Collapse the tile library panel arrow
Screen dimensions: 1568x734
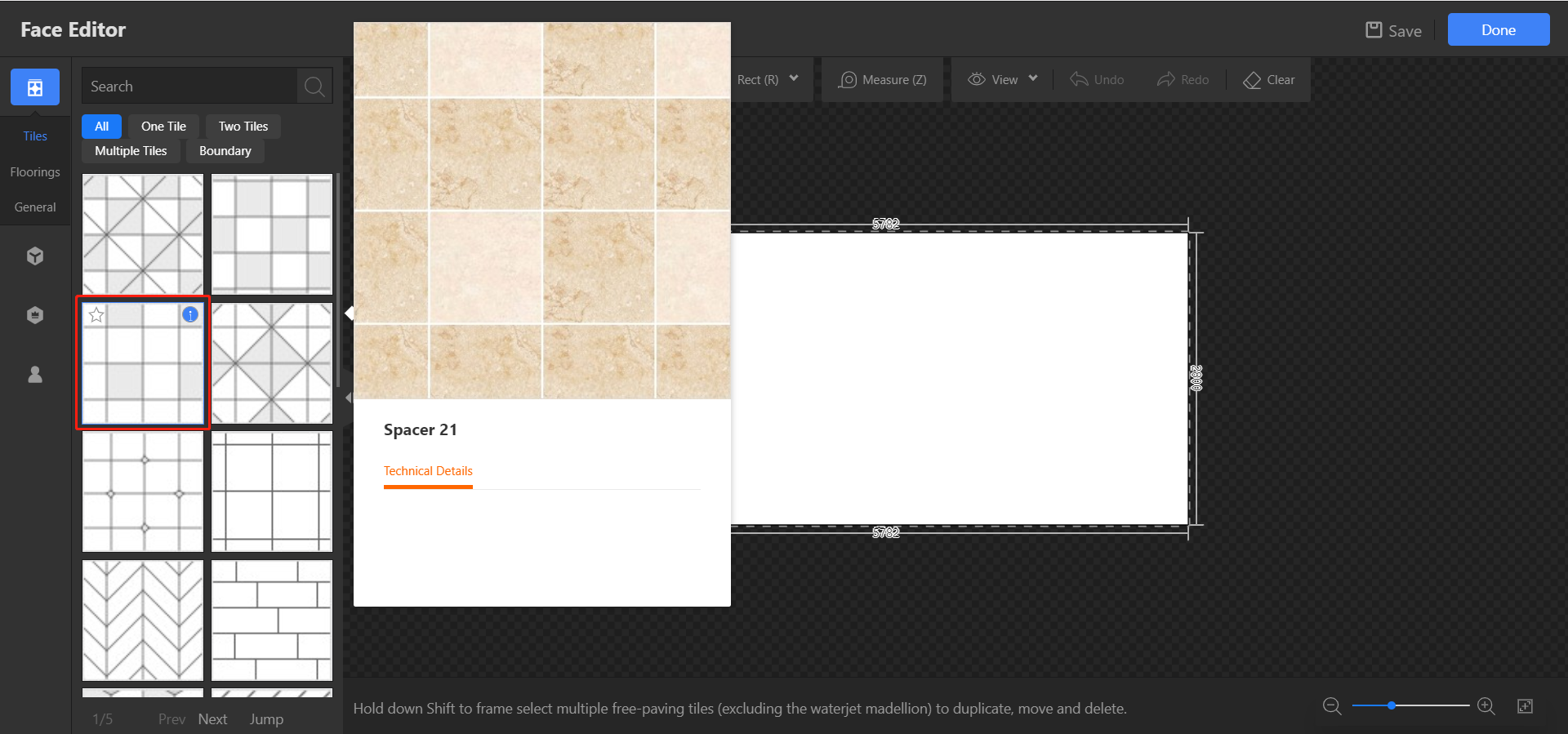(348, 398)
